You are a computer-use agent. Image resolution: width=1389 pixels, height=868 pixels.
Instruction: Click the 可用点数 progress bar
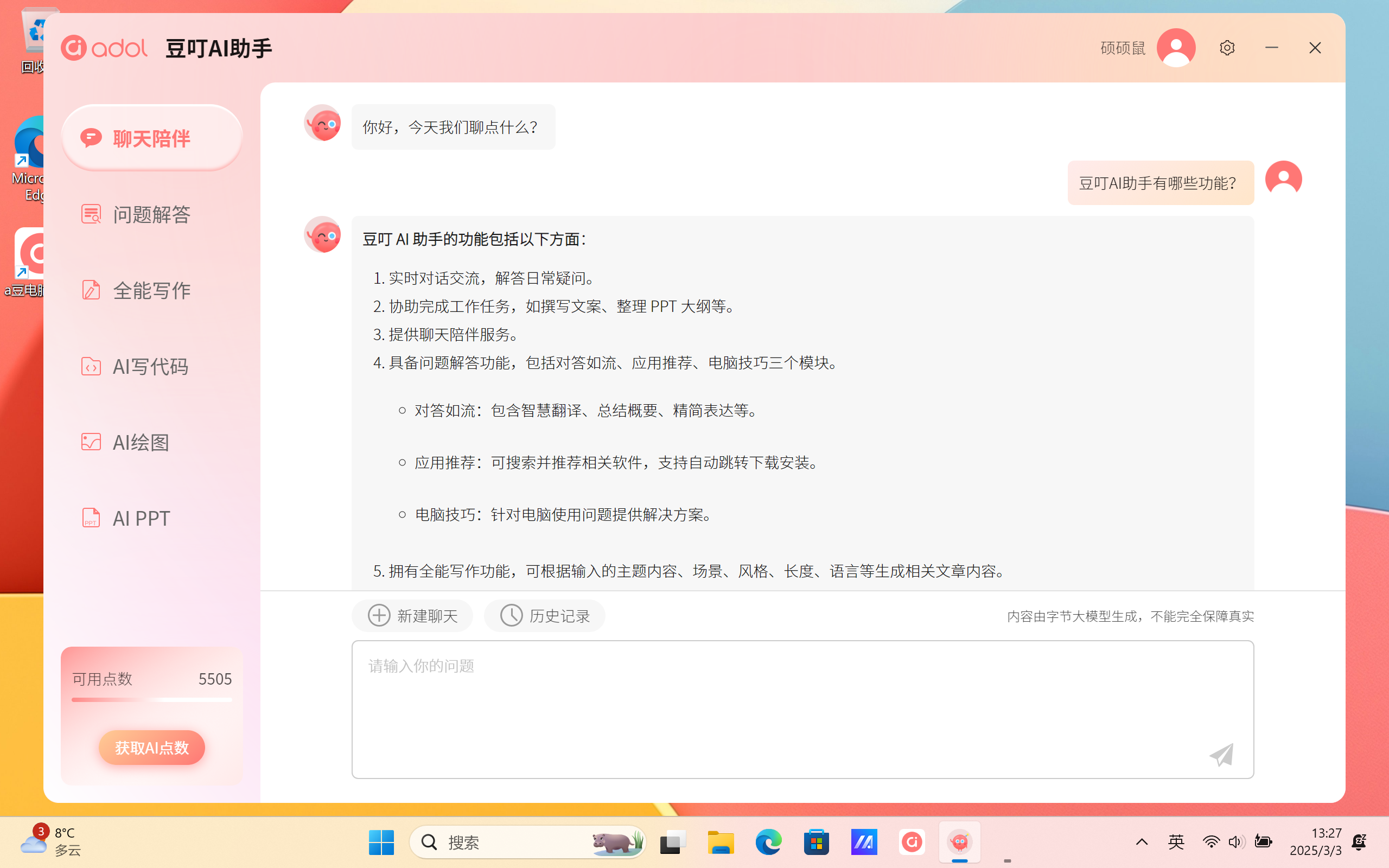tap(151, 700)
